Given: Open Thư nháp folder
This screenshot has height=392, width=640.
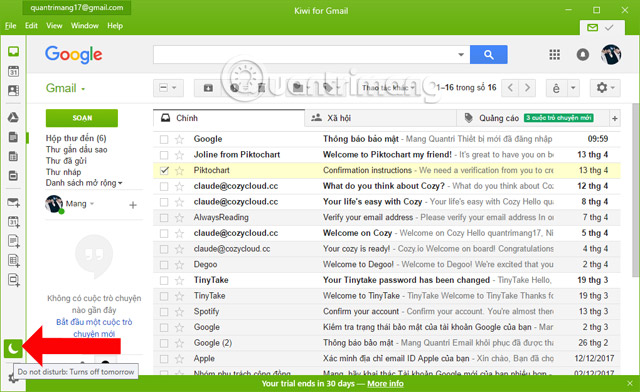Looking at the screenshot, I should point(63,172).
